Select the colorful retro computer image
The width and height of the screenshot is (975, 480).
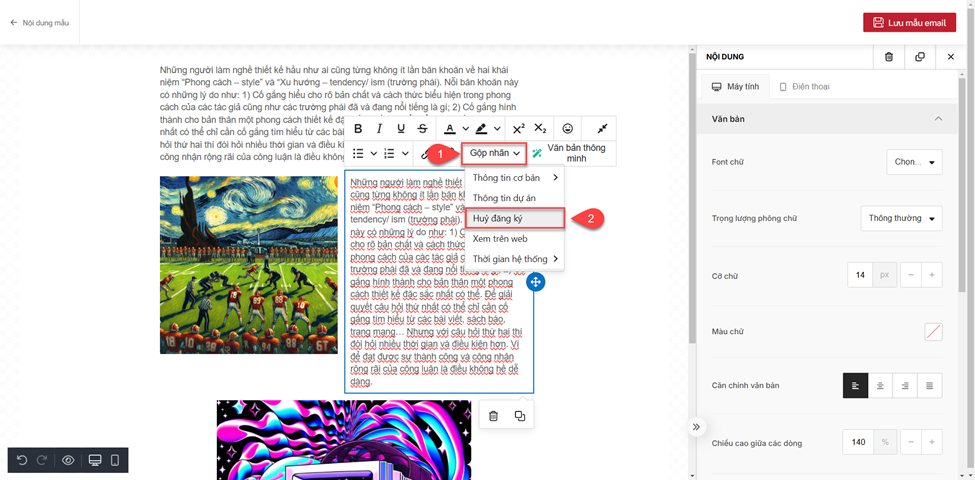[344, 440]
